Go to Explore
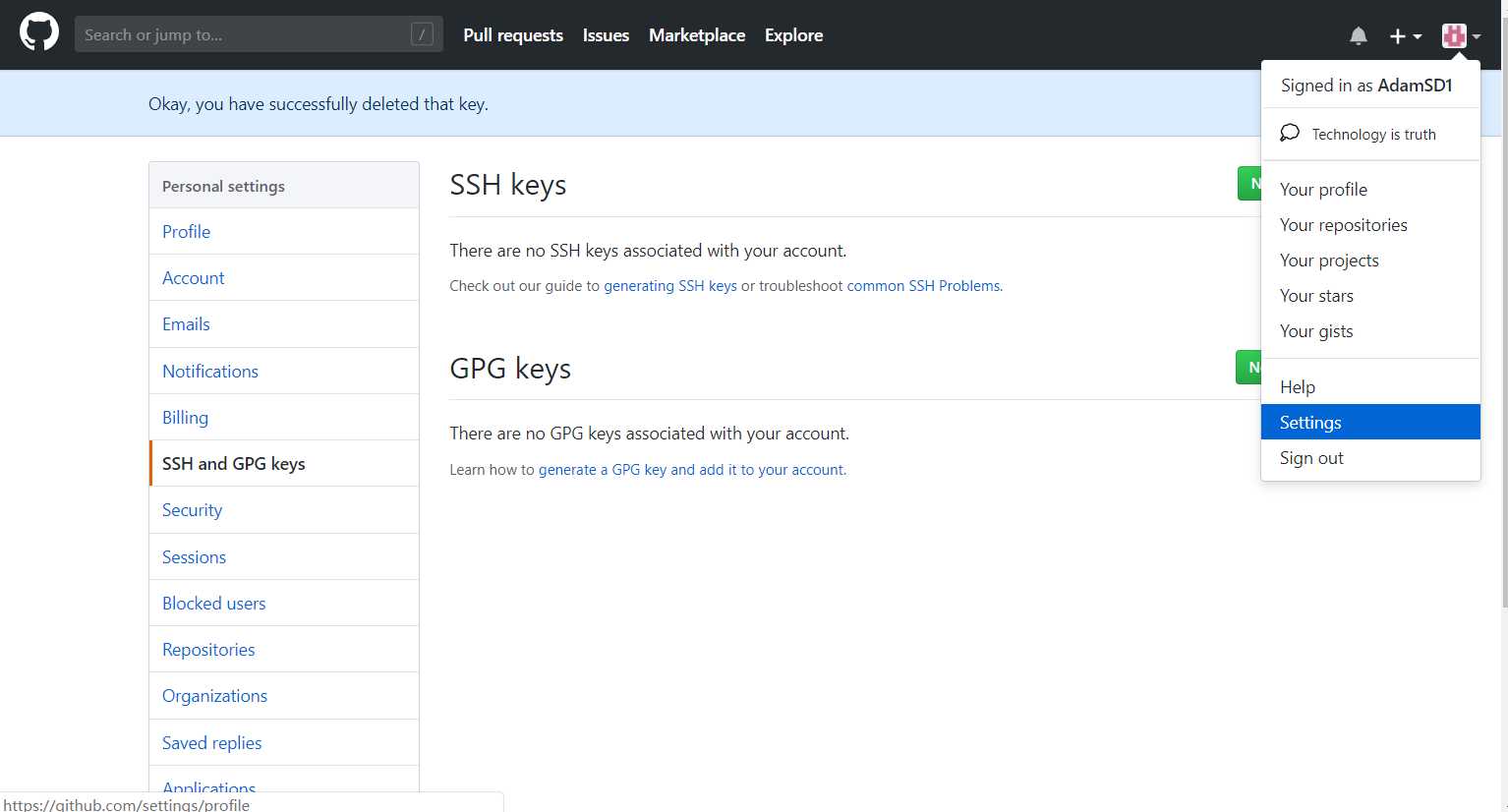The width and height of the screenshot is (1508, 812). (794, 35)
